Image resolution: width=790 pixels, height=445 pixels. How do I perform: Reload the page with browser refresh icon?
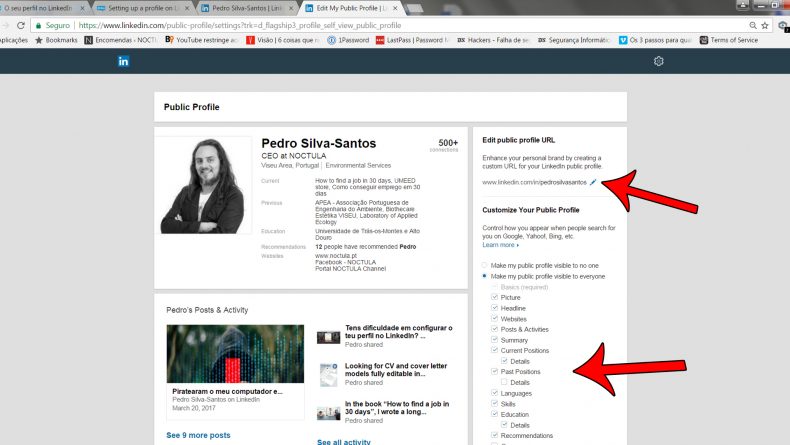pyautogui.click(x=21, y=25)
